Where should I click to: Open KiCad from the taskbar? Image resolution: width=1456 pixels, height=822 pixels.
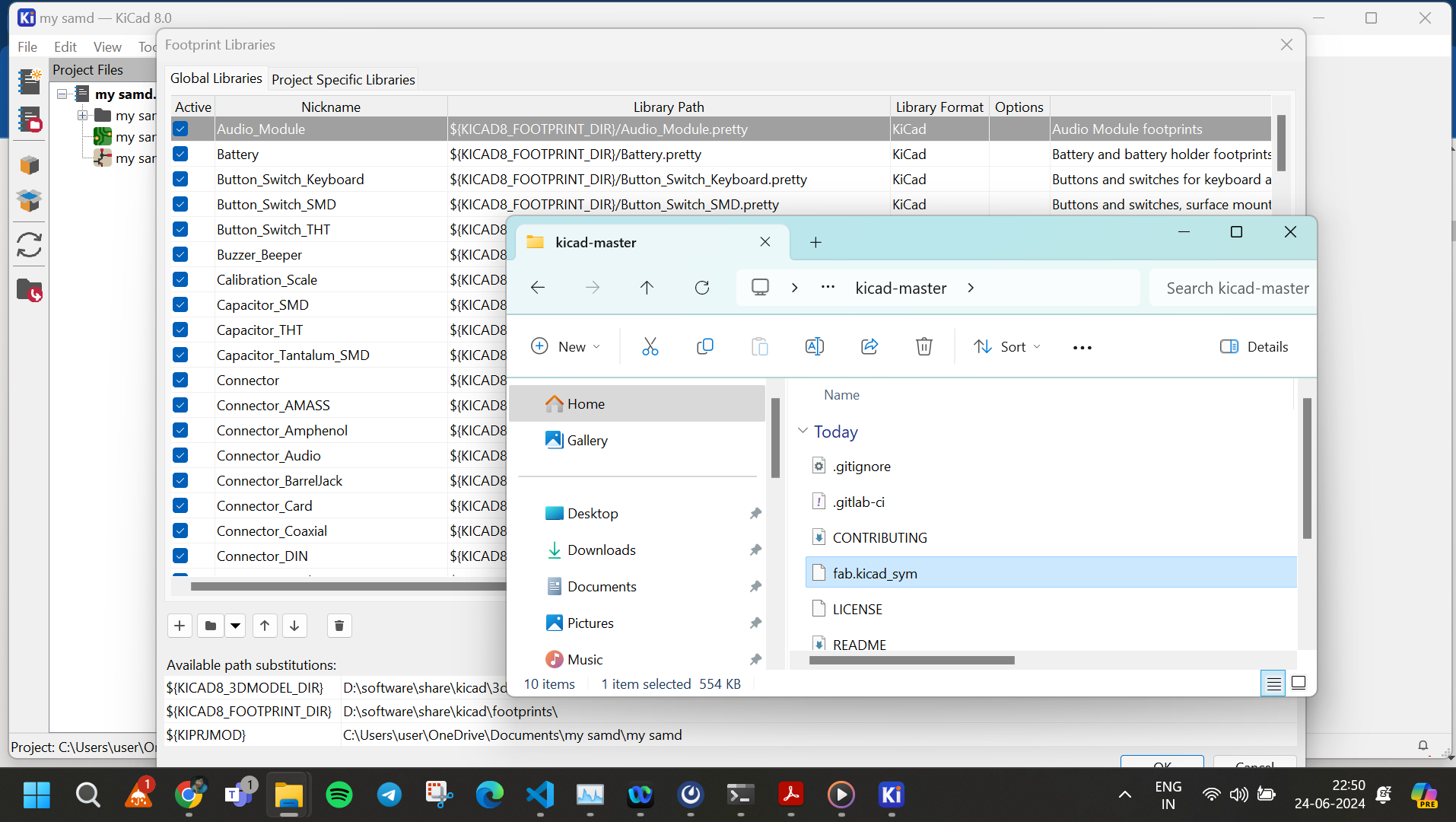point(892,795)
